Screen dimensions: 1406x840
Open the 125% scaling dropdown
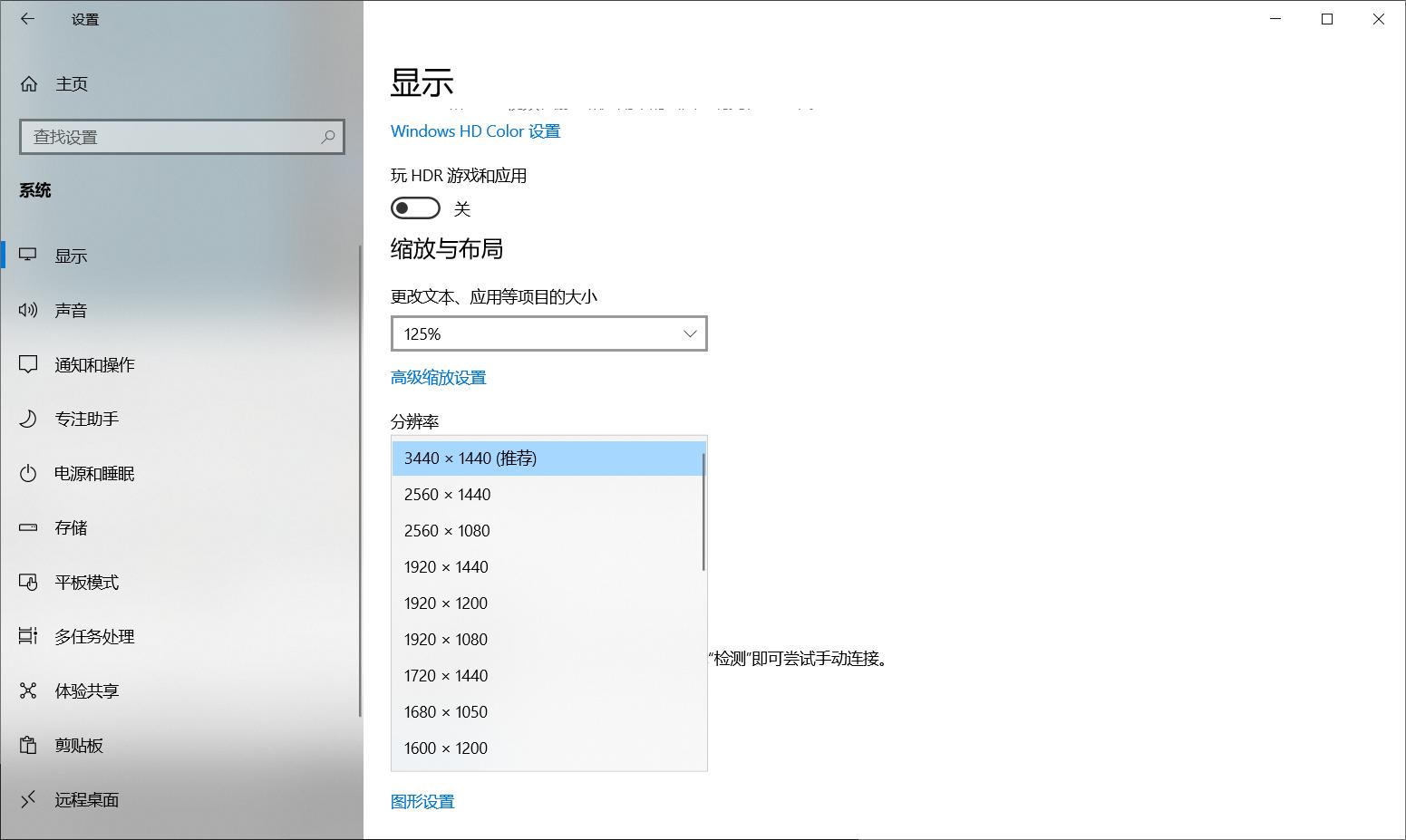[x=548, y=333]
